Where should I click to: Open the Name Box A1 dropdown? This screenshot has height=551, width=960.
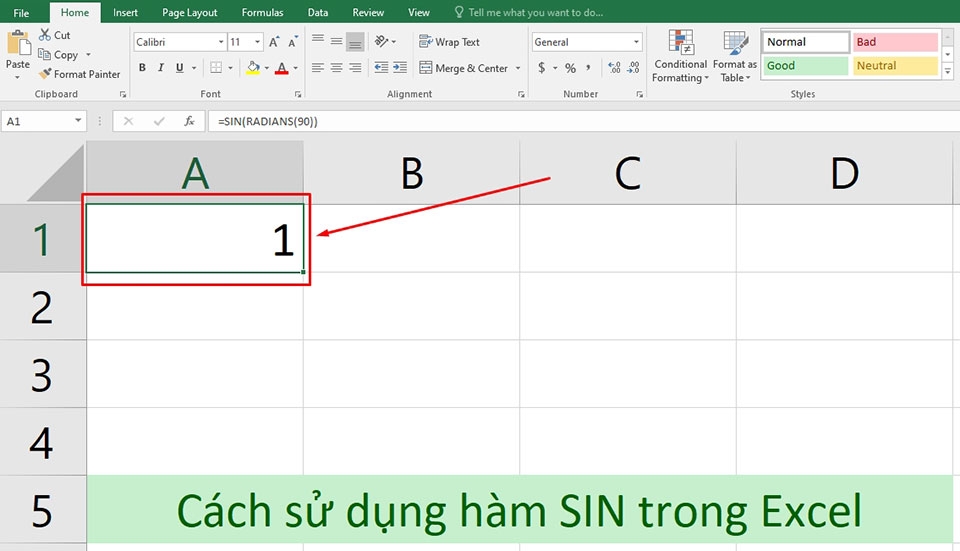pyautogui.click(x=78, y=121)
